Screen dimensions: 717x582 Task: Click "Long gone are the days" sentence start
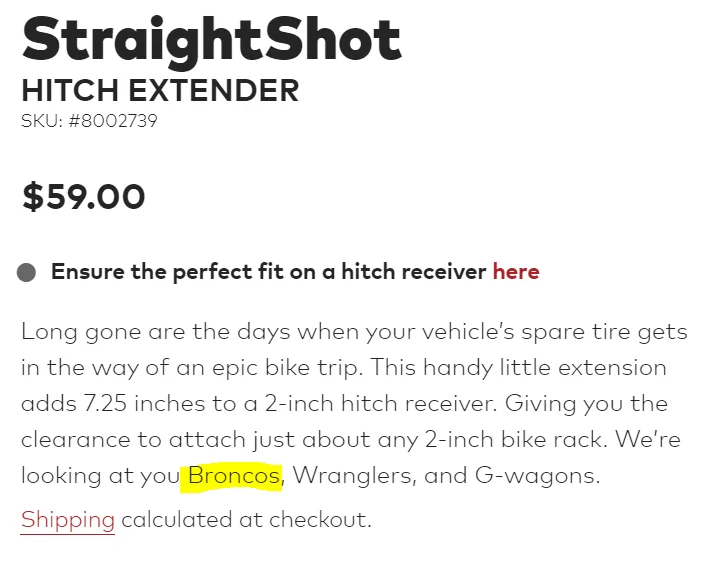155,332
